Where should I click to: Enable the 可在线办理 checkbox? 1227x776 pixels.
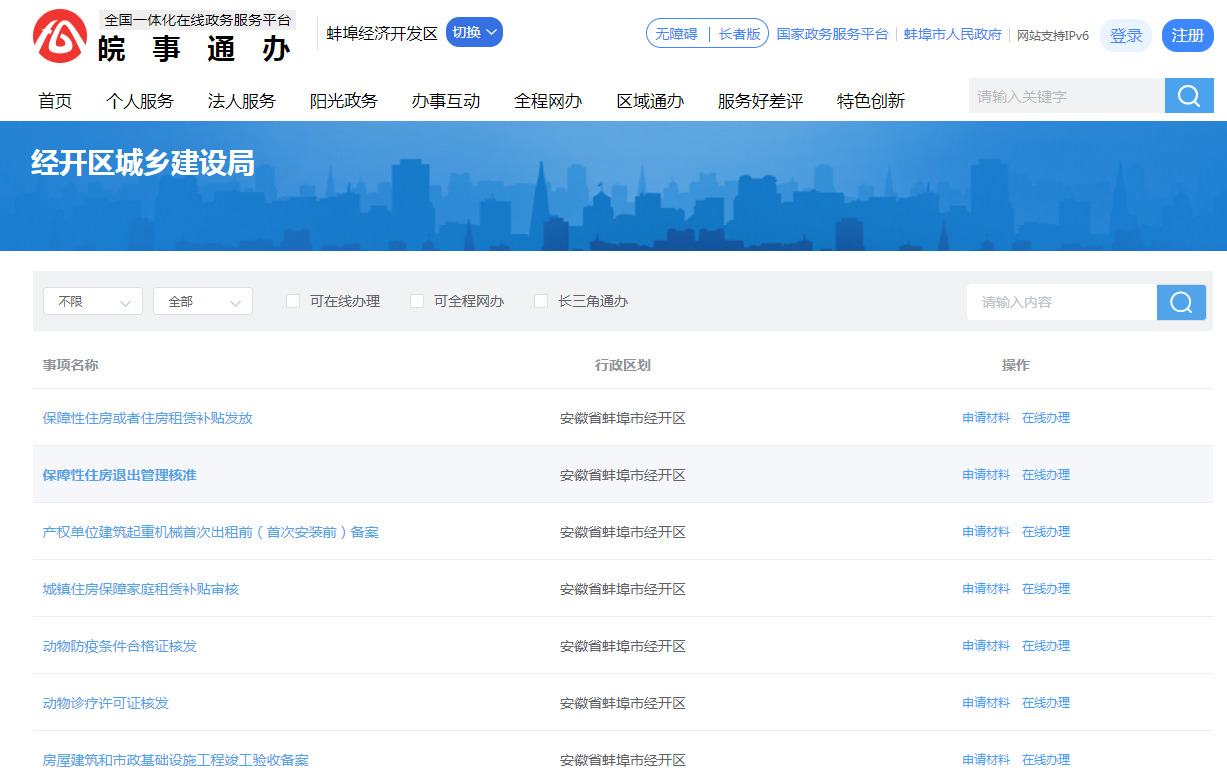point(293,301)
